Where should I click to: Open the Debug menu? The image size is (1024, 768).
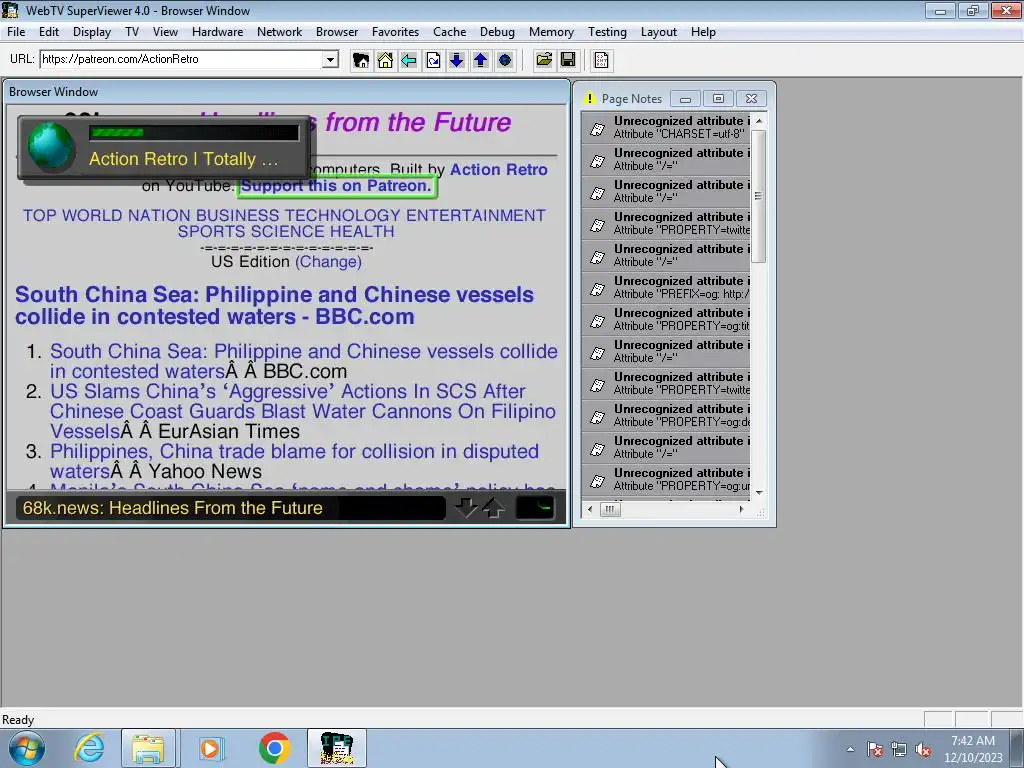[497, 32]
